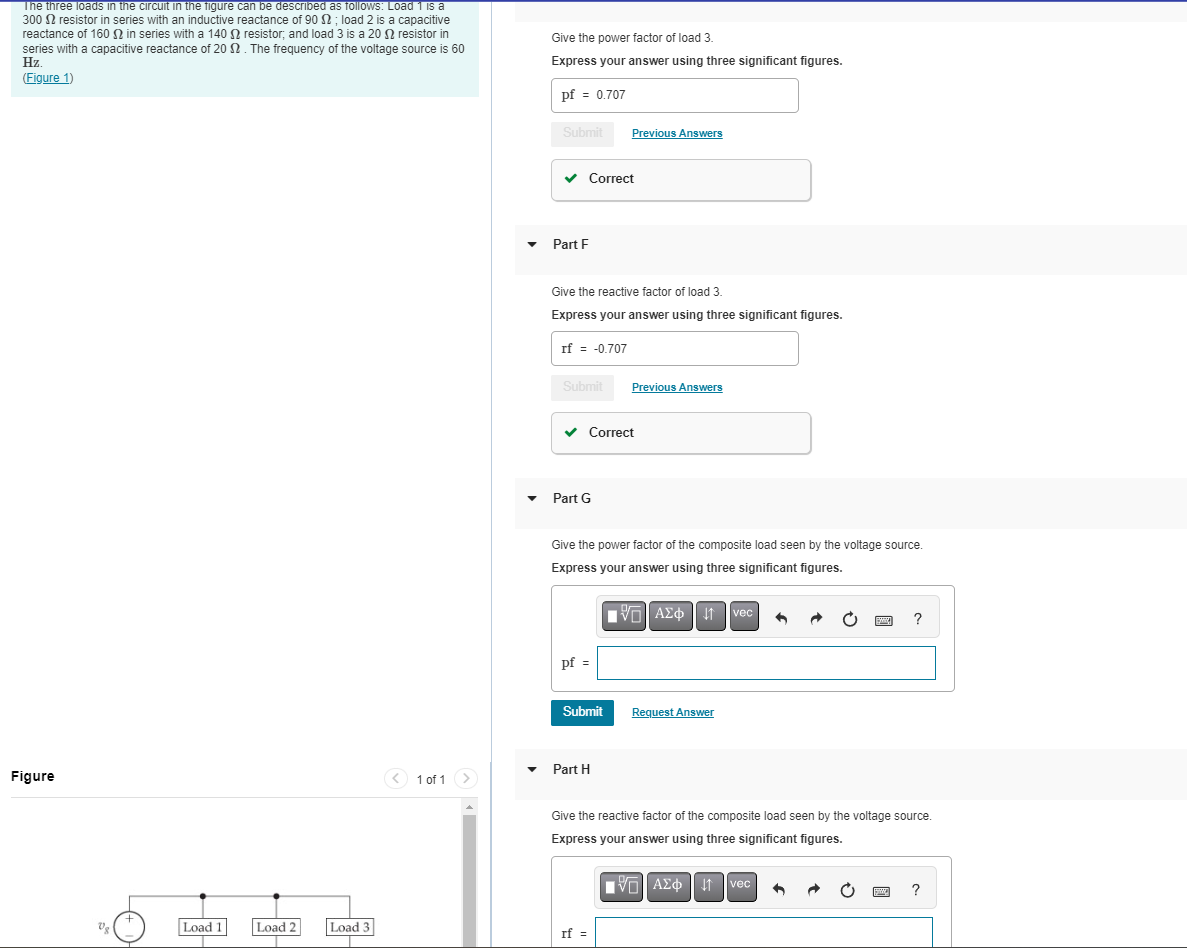The image size is (1187, 948).
Task: Go to the previous figure
Action: click(x=396, y=778)
